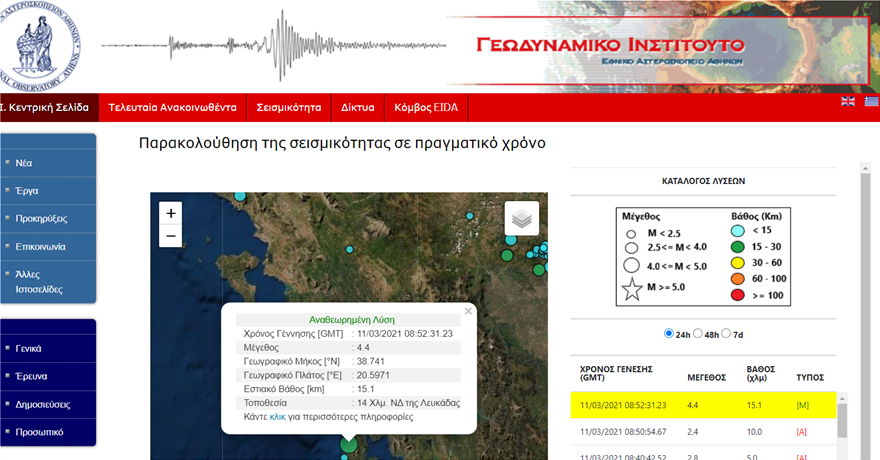The width and height of the screenshot is (880, 460).
Task: Select the 48h time range radio
Action: pyautogui.click(x=698, y=333)
